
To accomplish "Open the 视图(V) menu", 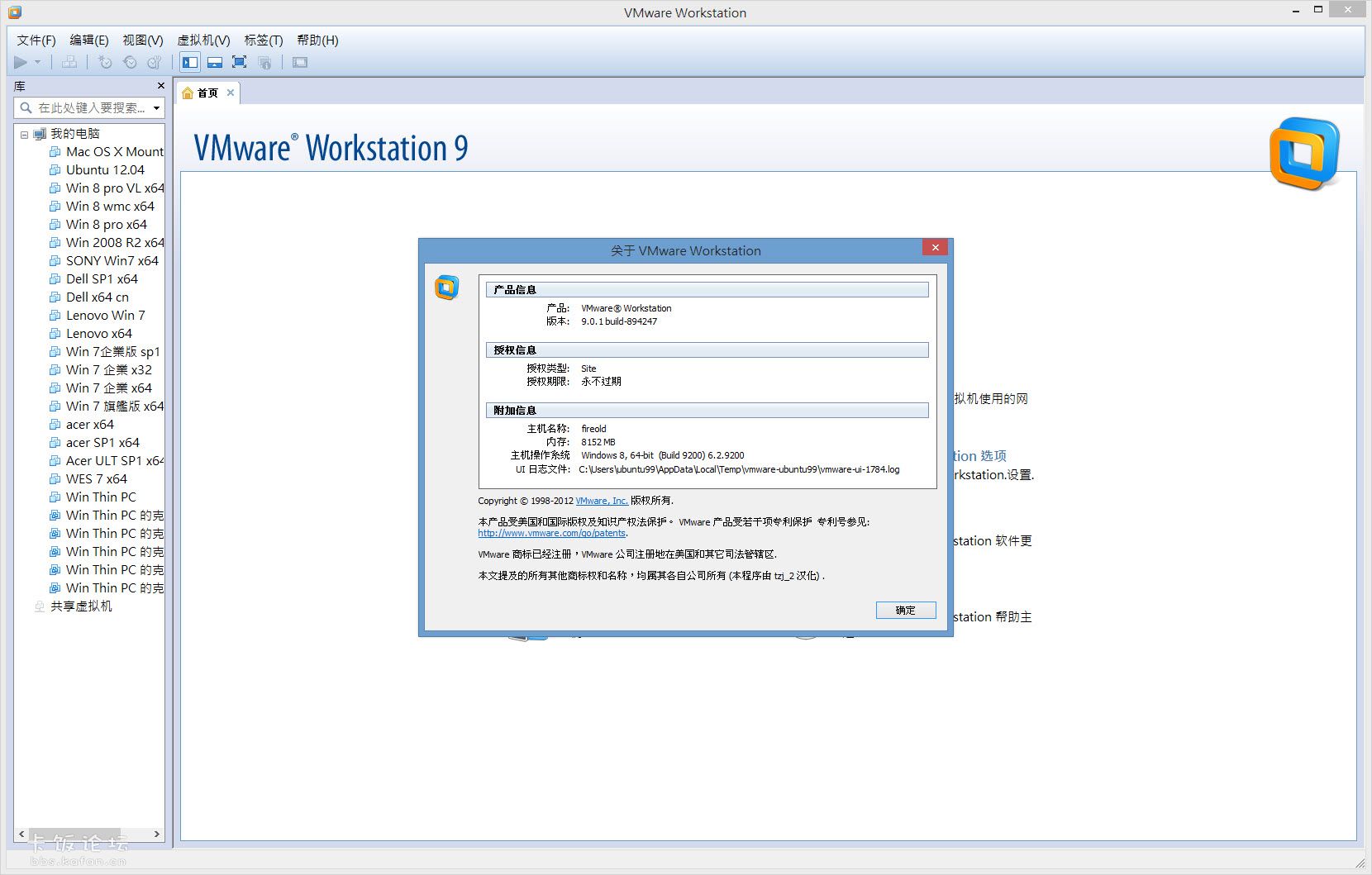I will click(x=143, y=40).
